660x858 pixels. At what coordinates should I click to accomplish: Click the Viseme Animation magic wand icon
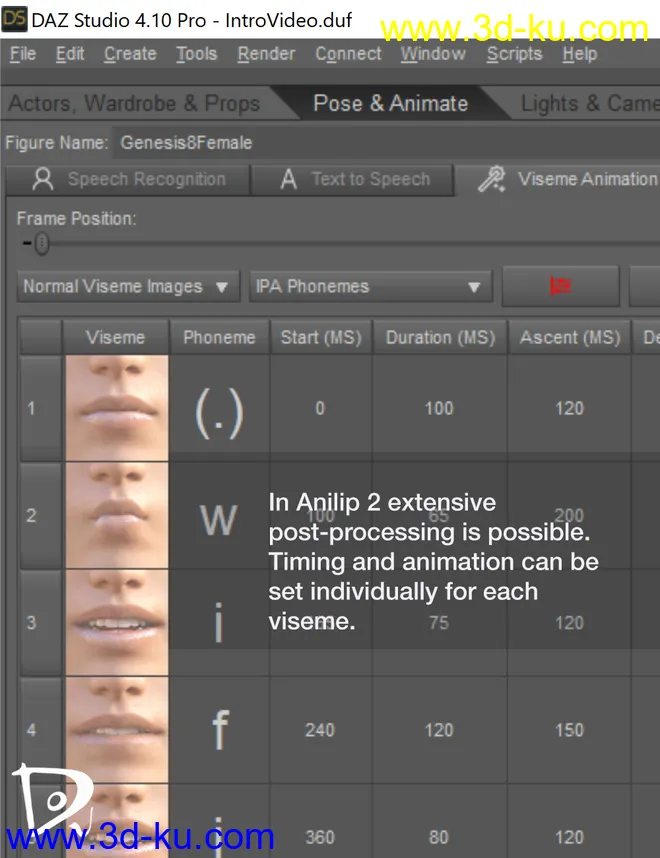click(491, 179)
